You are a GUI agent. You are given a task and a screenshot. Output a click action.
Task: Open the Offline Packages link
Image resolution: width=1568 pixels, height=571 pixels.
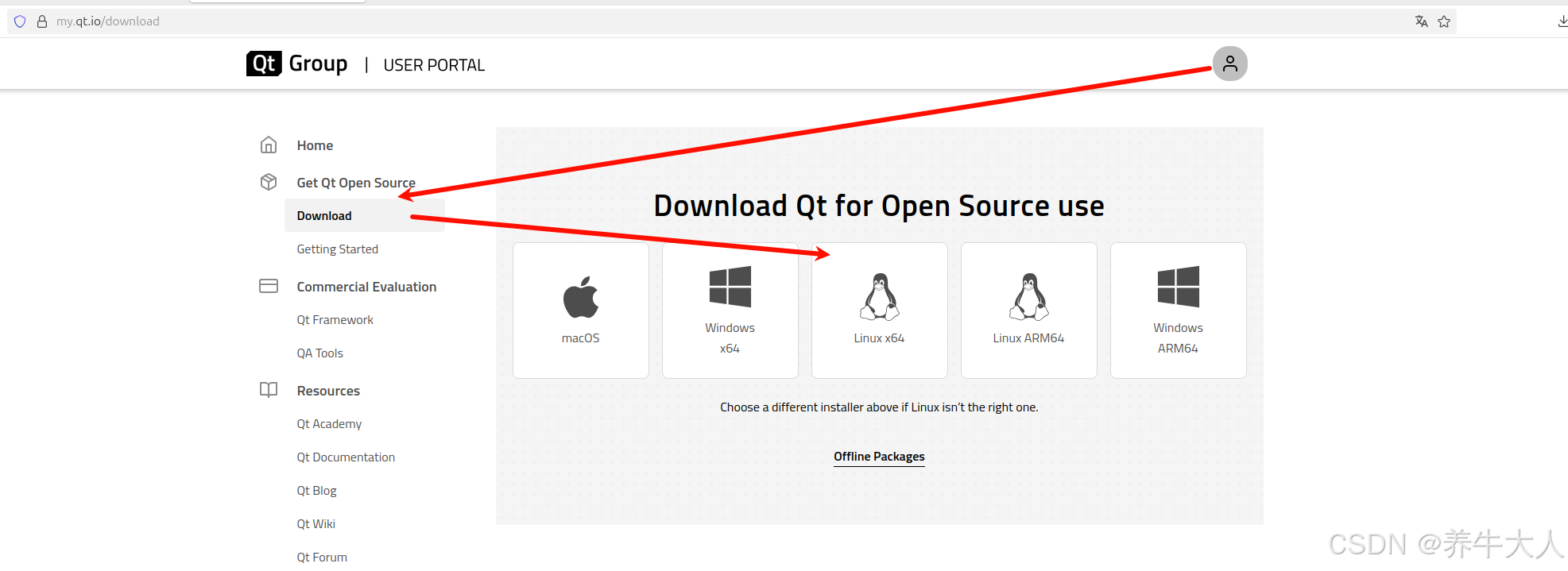tap(879, 457)
